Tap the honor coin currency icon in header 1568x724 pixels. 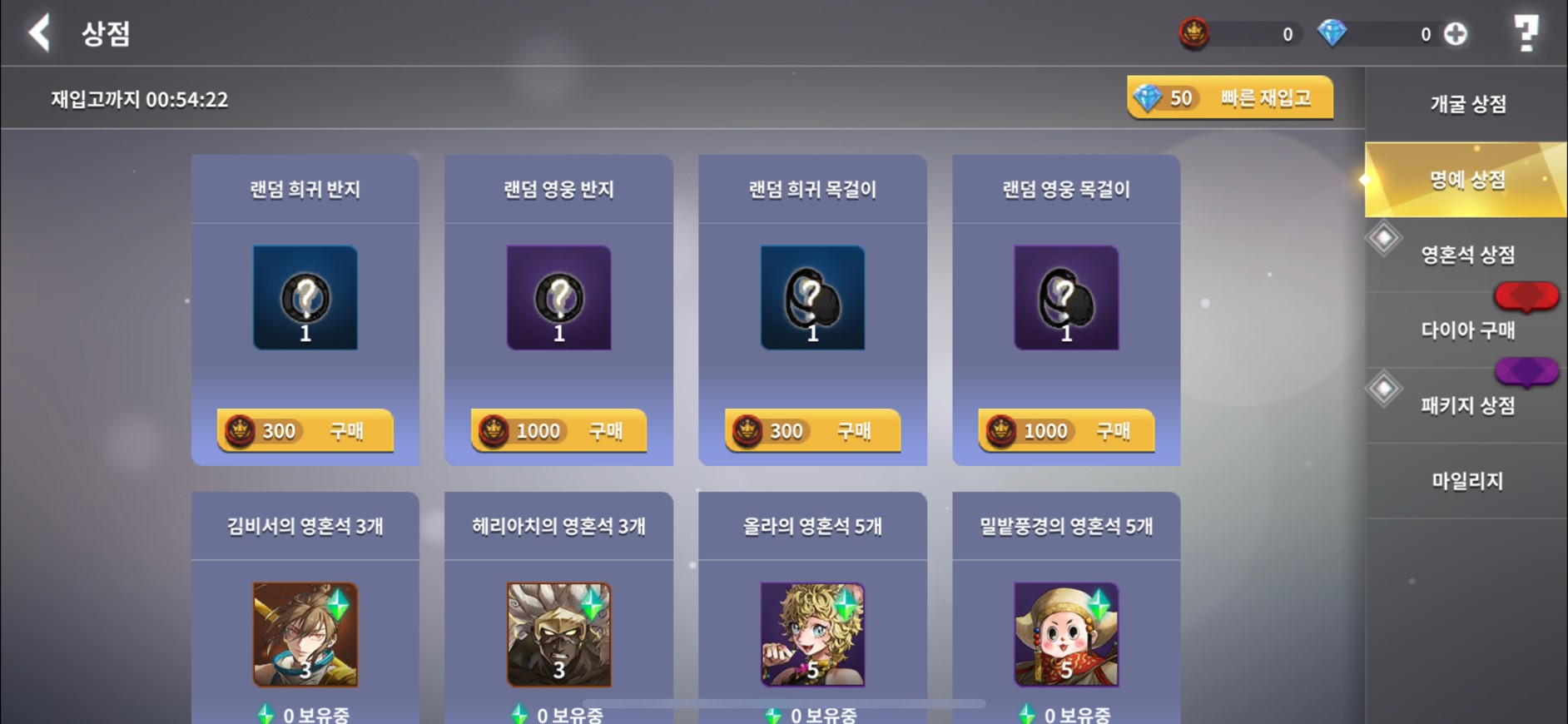pyautogui.click(x=1194, y=33)
